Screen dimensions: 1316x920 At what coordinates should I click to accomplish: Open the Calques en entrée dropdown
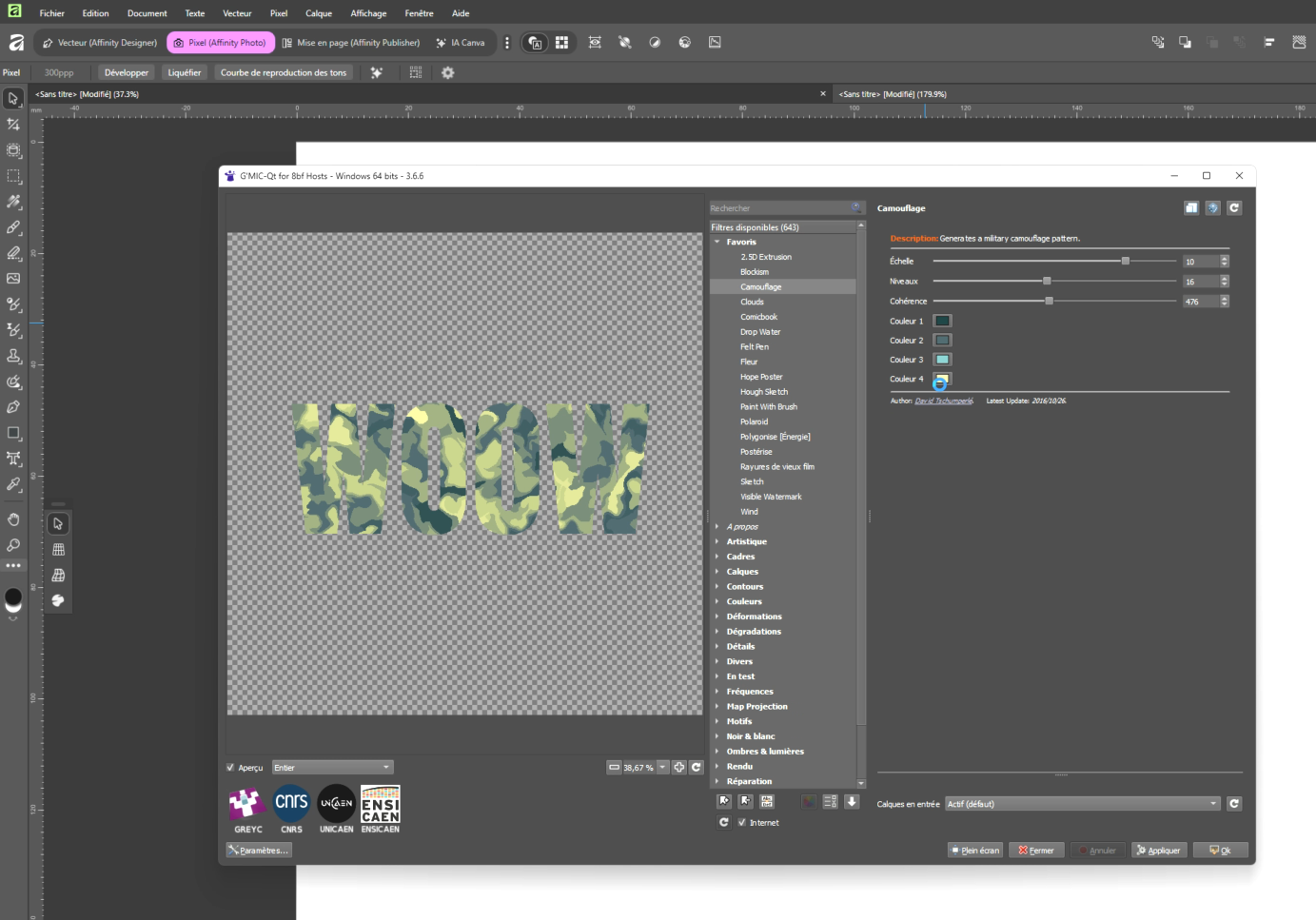pos(1082,804)
